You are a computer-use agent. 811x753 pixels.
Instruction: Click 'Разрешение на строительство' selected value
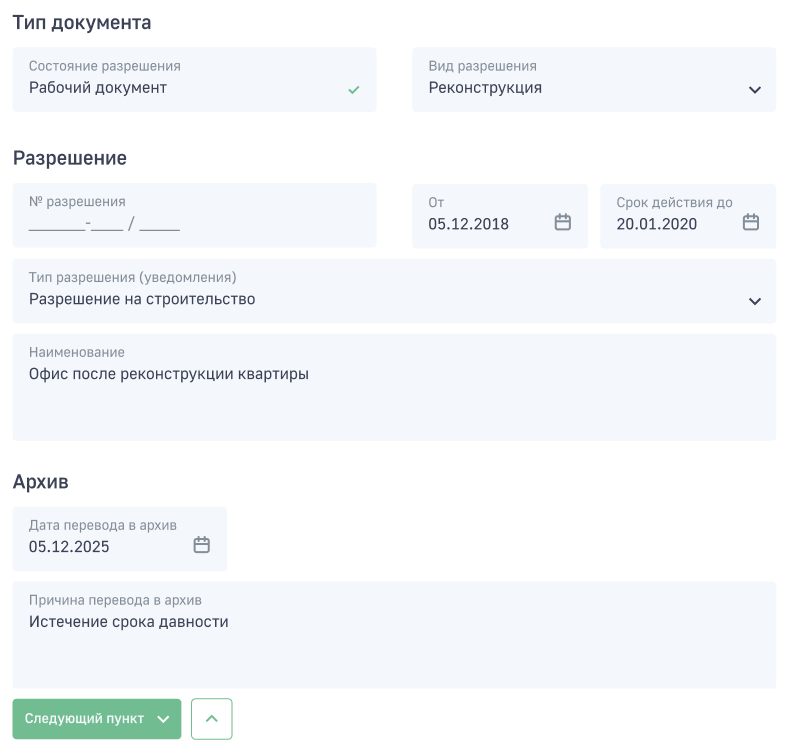pos(142,299)
